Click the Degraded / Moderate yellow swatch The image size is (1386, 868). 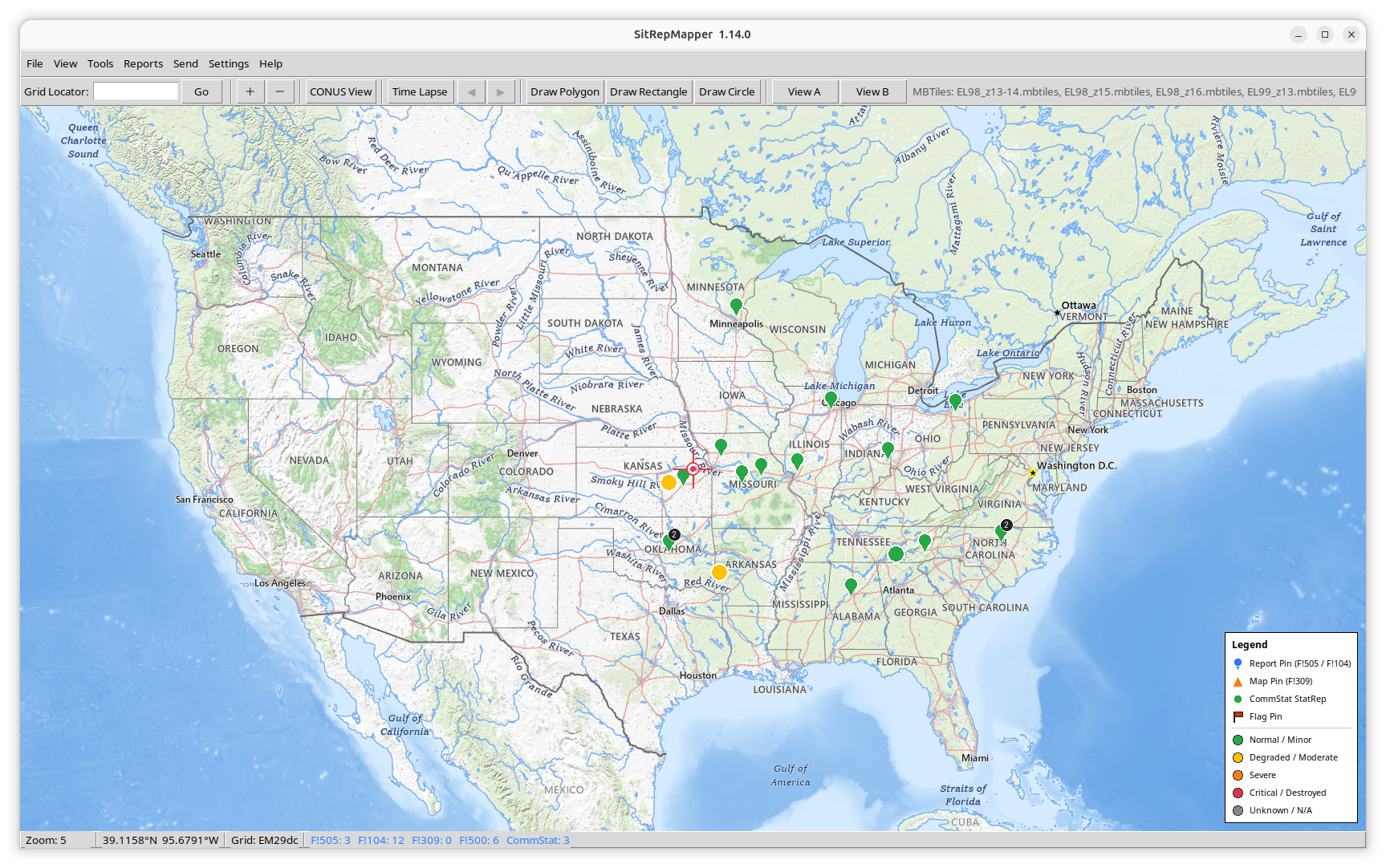pos(1238,757)
